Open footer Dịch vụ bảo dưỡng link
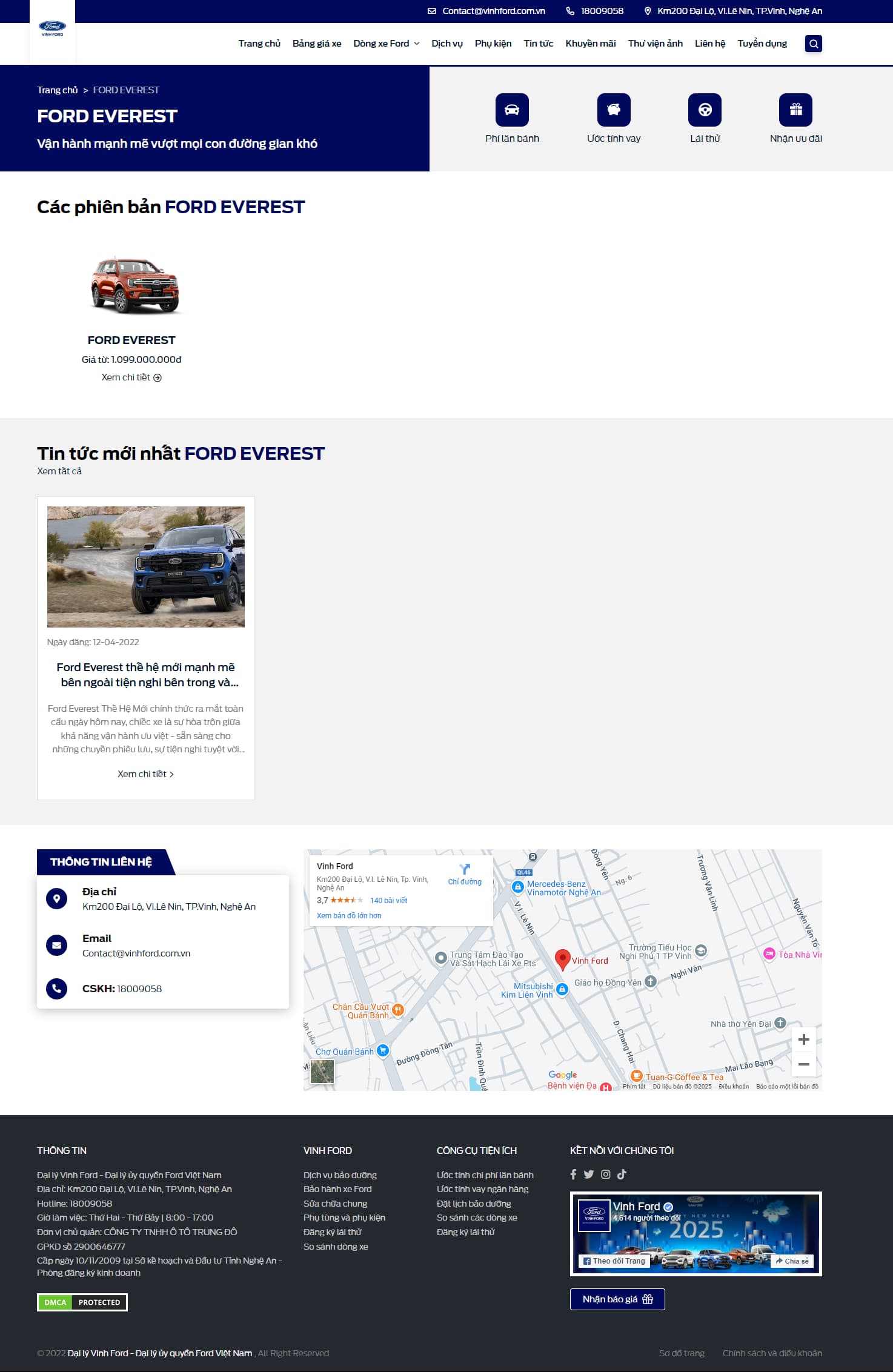 point(340,1175)
